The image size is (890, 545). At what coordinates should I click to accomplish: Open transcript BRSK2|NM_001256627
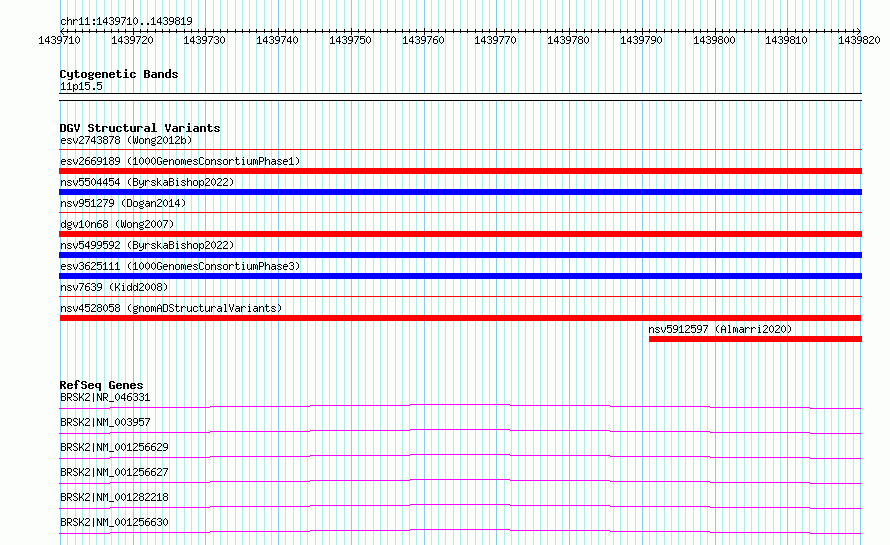(114, 472)
